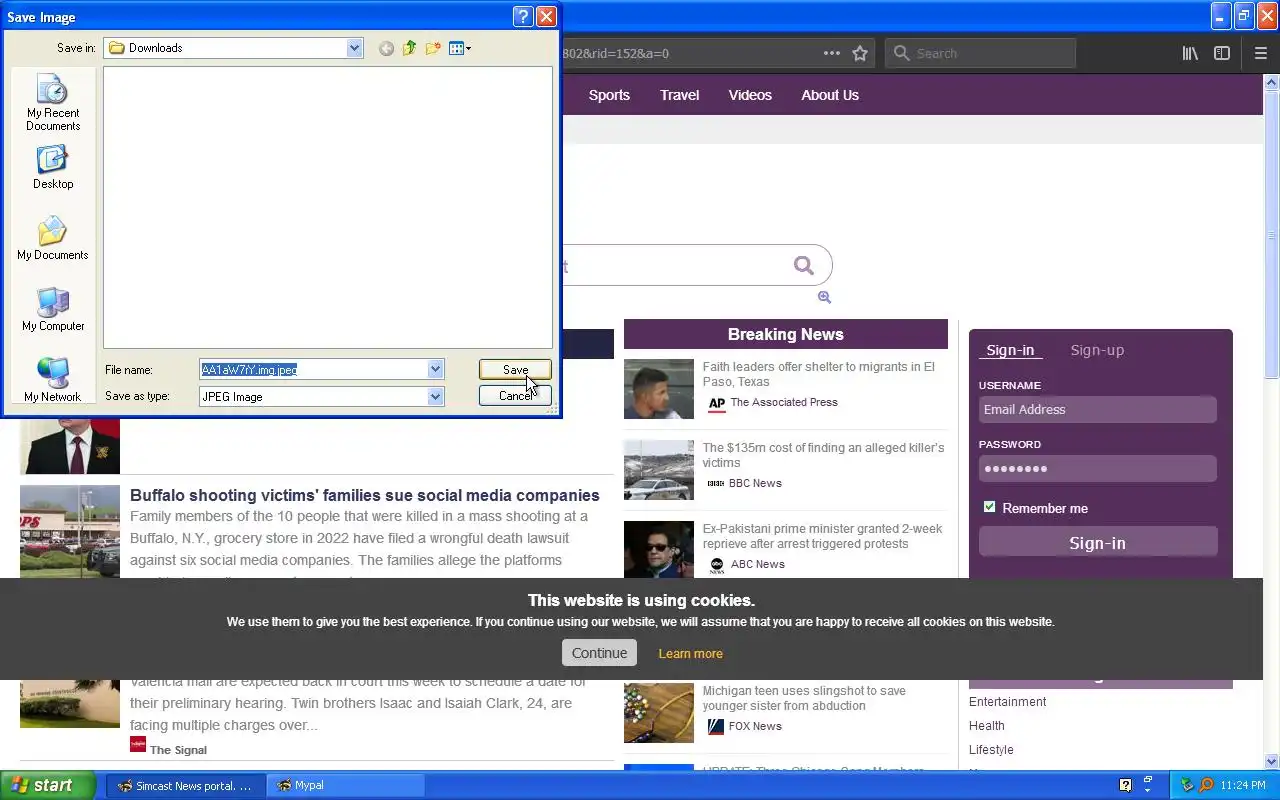The height and width of the screenshot is (800, 1280).
Task: Click the small advanced search zoom icon
Action: coord(824,297)
